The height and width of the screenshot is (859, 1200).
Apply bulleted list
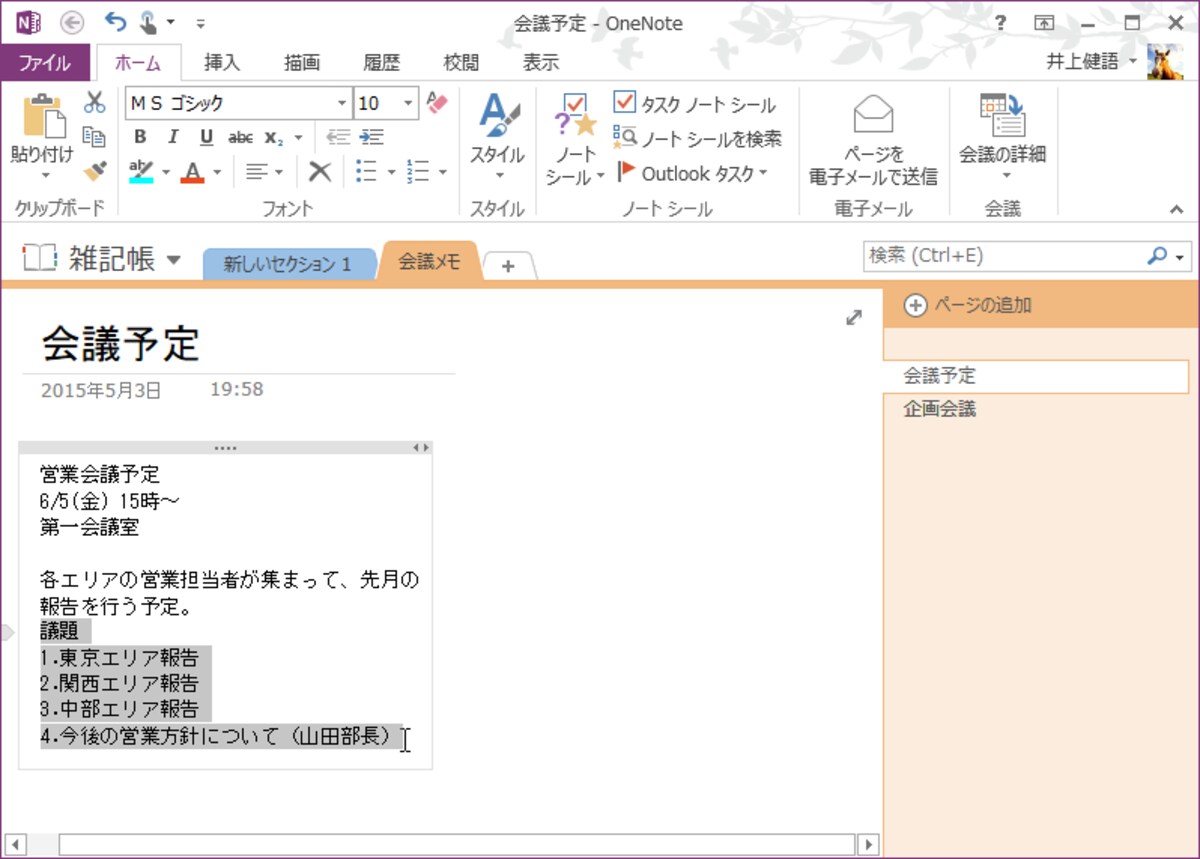pyautogui.click(x=367, y=172)
